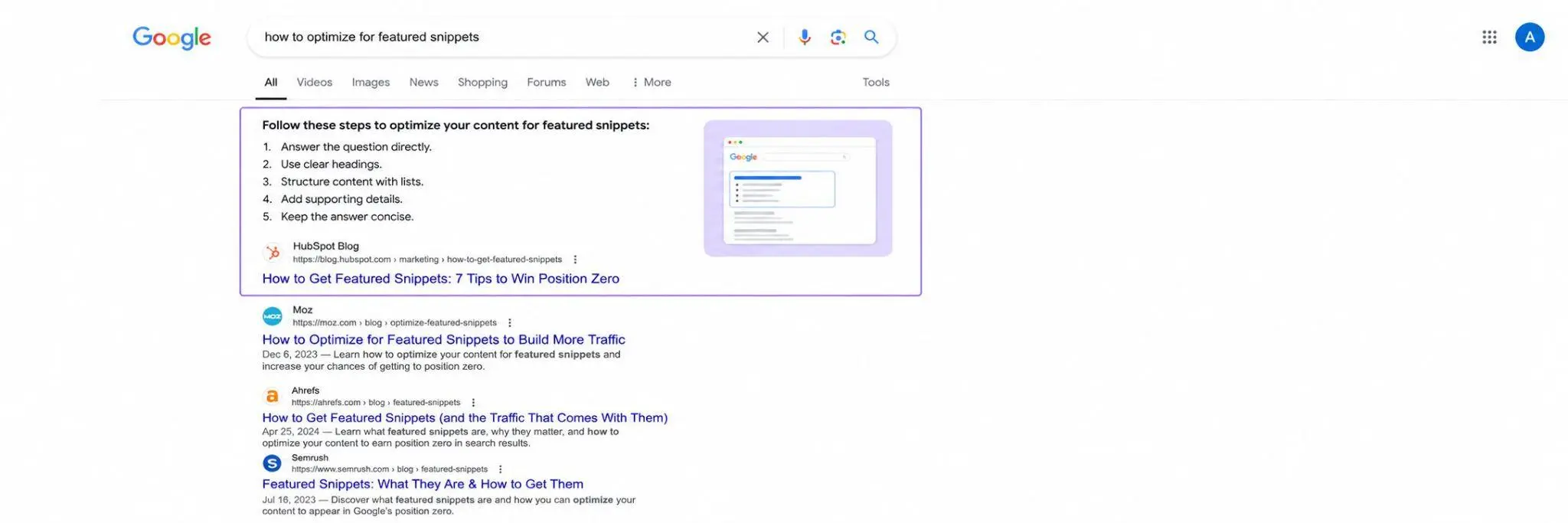
Task: Open the three-dot menu beside the HubSpot URL
Action: [575, 260]
